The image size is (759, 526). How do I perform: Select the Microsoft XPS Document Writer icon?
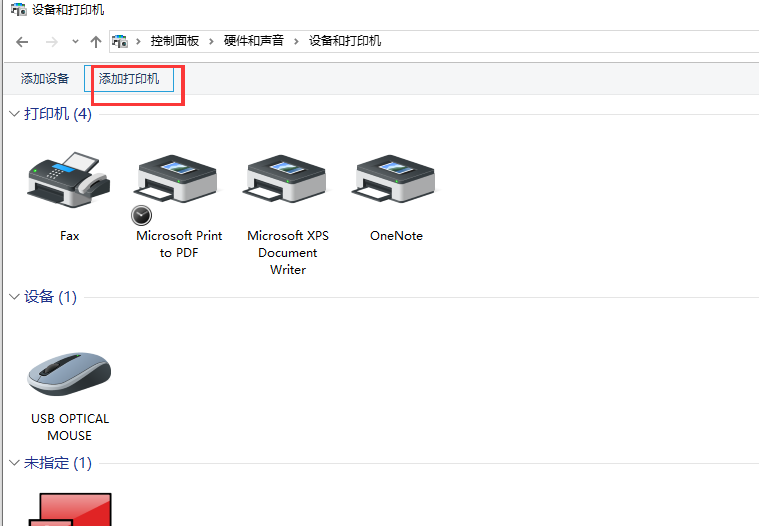point(286,179)
